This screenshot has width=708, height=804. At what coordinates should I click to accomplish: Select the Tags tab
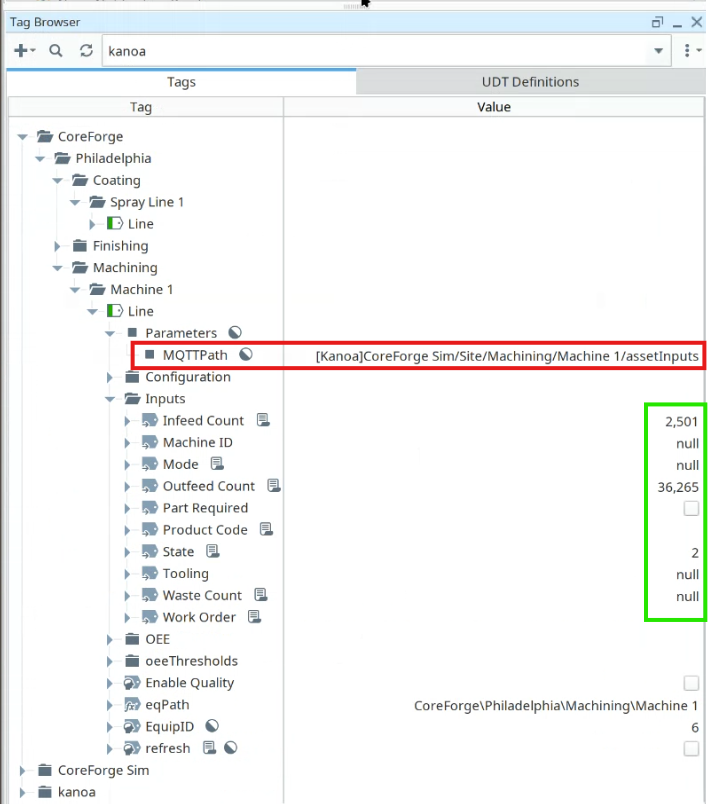click(181, 82)
